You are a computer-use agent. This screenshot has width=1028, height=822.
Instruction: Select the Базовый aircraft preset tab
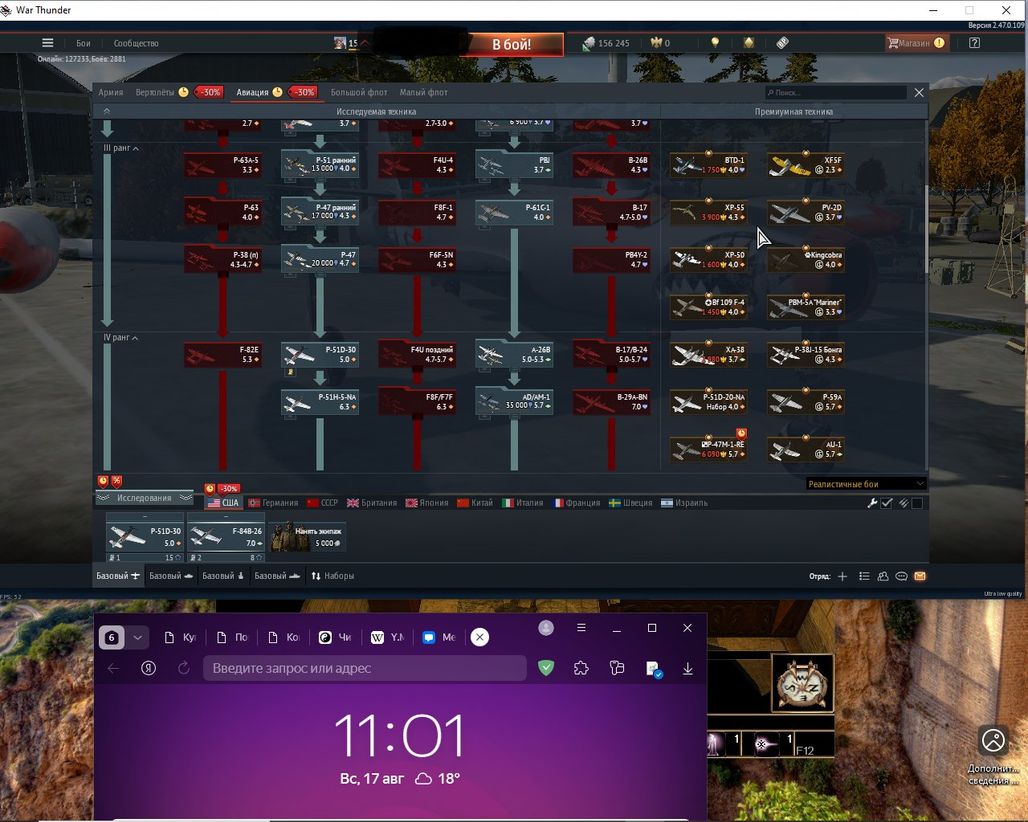tap(118, 576)
